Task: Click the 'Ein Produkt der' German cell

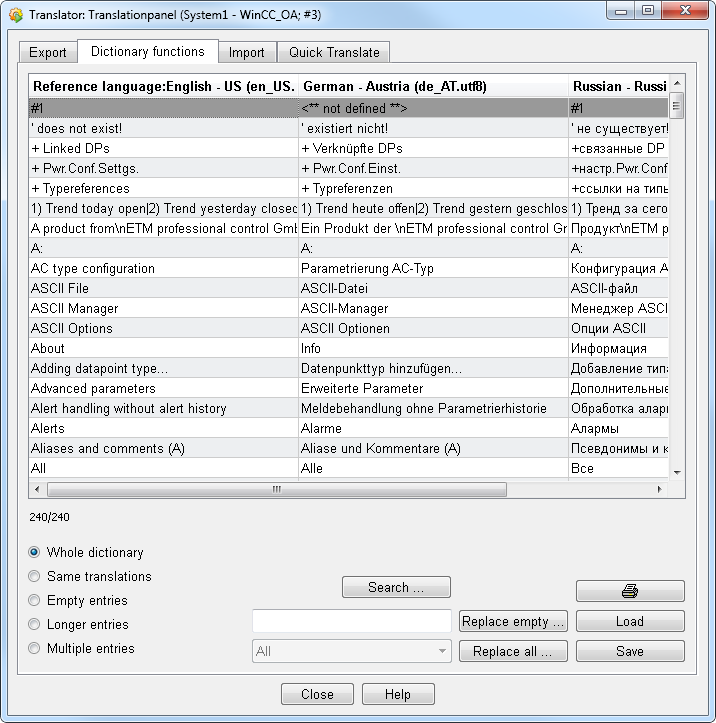Action: (433, 228)
